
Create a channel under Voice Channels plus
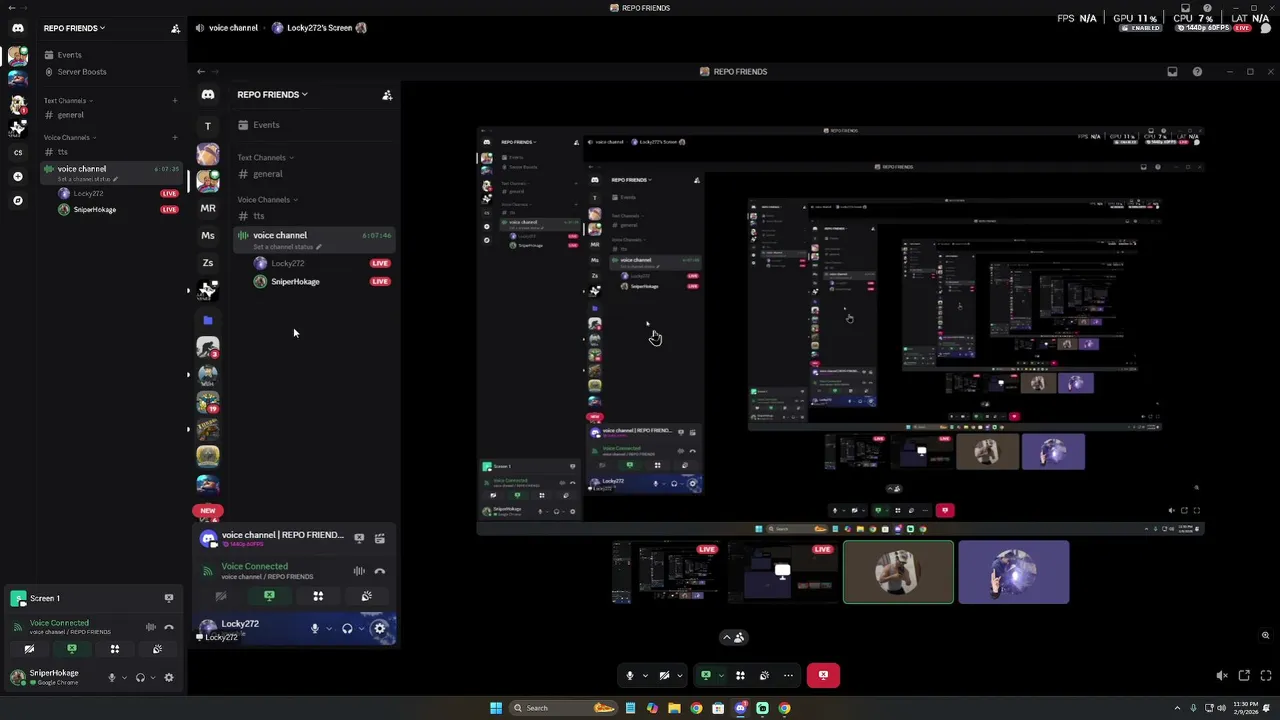point(175,137)
